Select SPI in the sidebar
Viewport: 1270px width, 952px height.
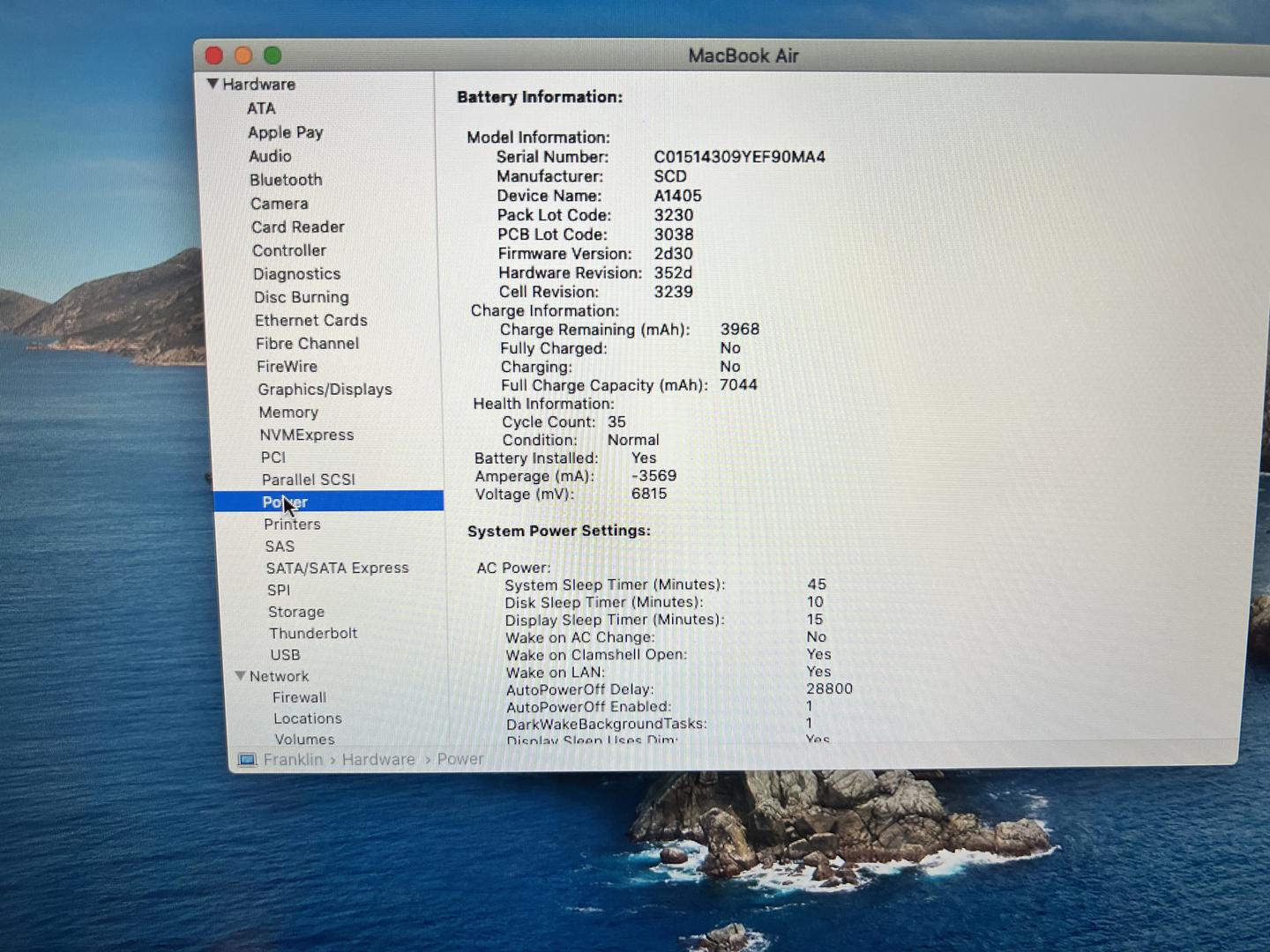(279, 591)
